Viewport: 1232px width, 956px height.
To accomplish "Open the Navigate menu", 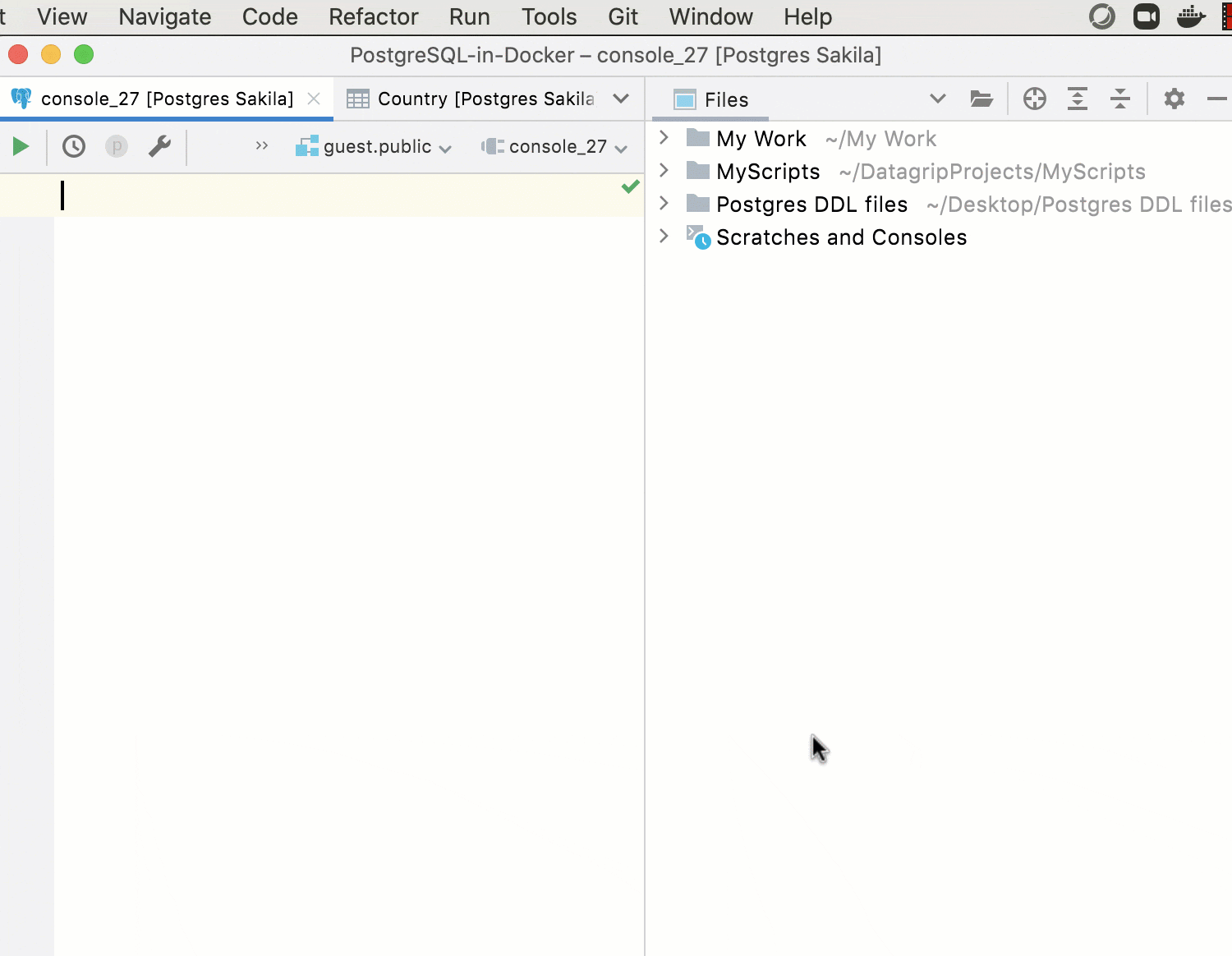I will 164,16.
